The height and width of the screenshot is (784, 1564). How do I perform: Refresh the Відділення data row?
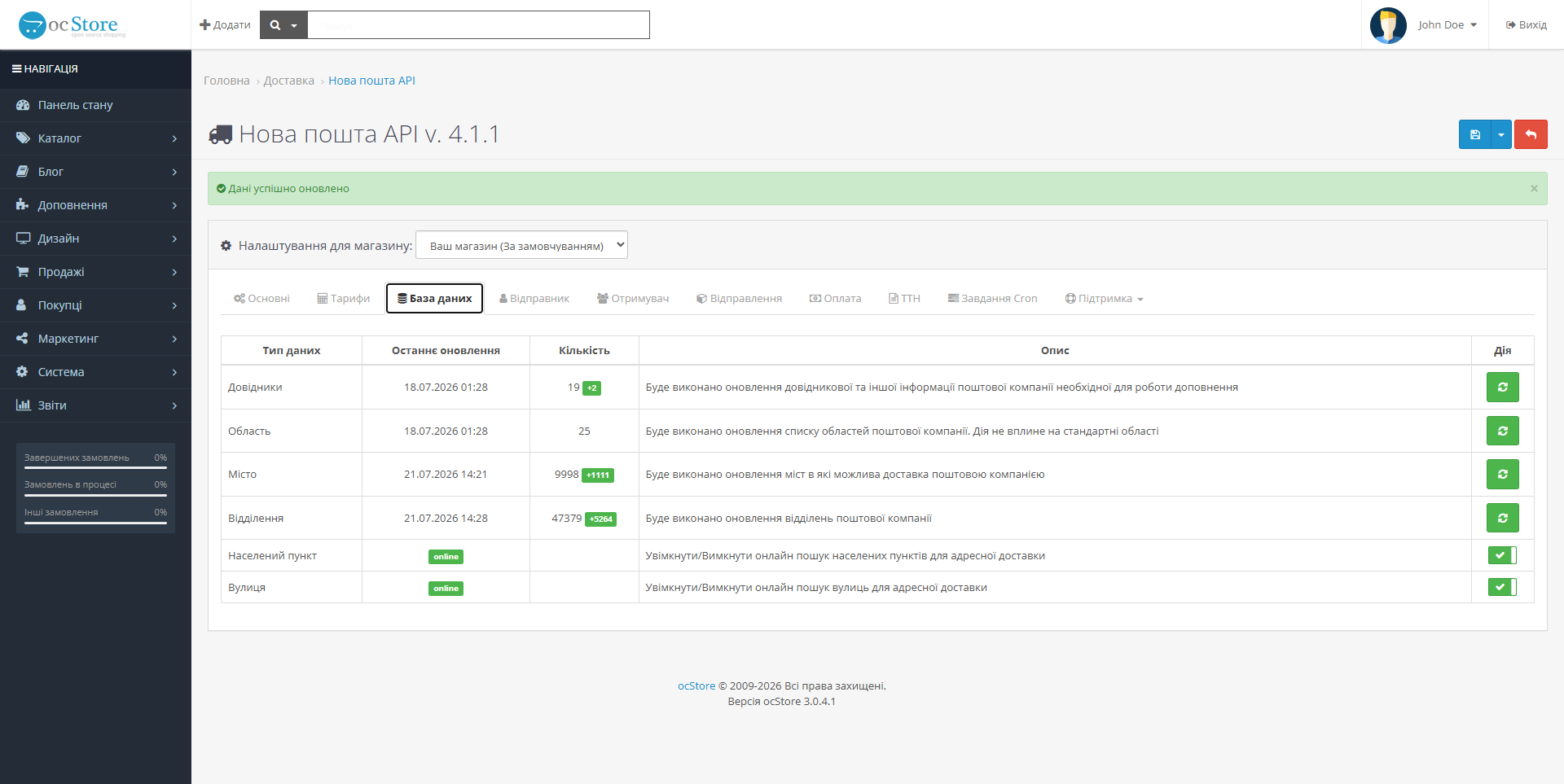(x=1502, y=518)
